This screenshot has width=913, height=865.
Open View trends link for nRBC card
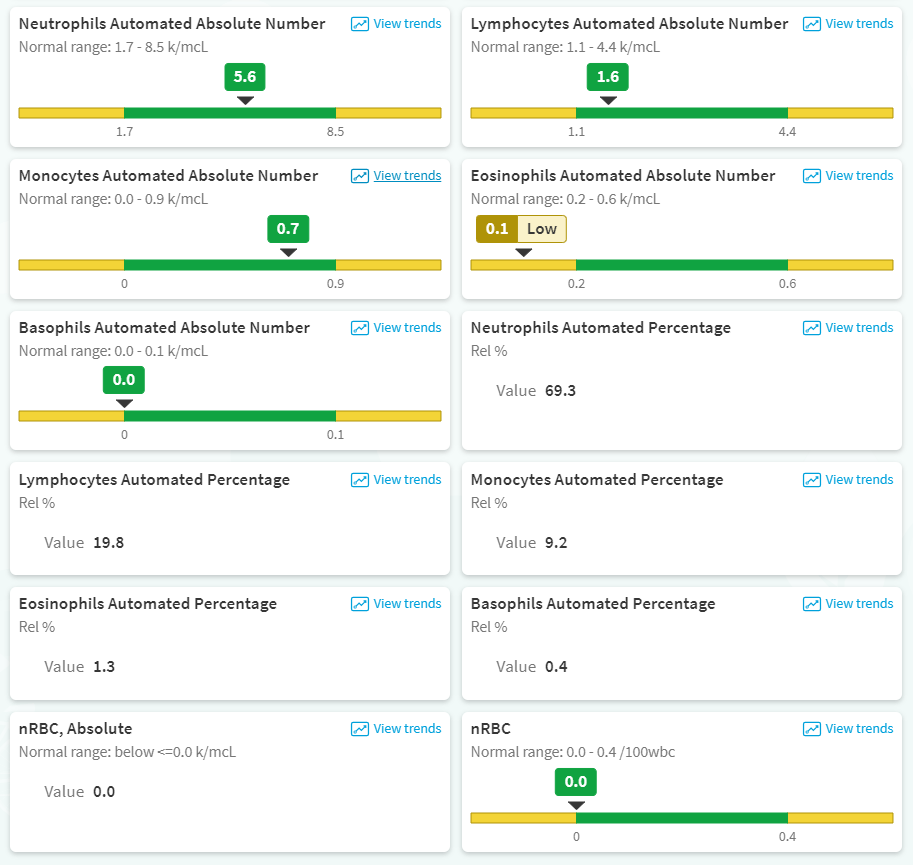(859, 729)
